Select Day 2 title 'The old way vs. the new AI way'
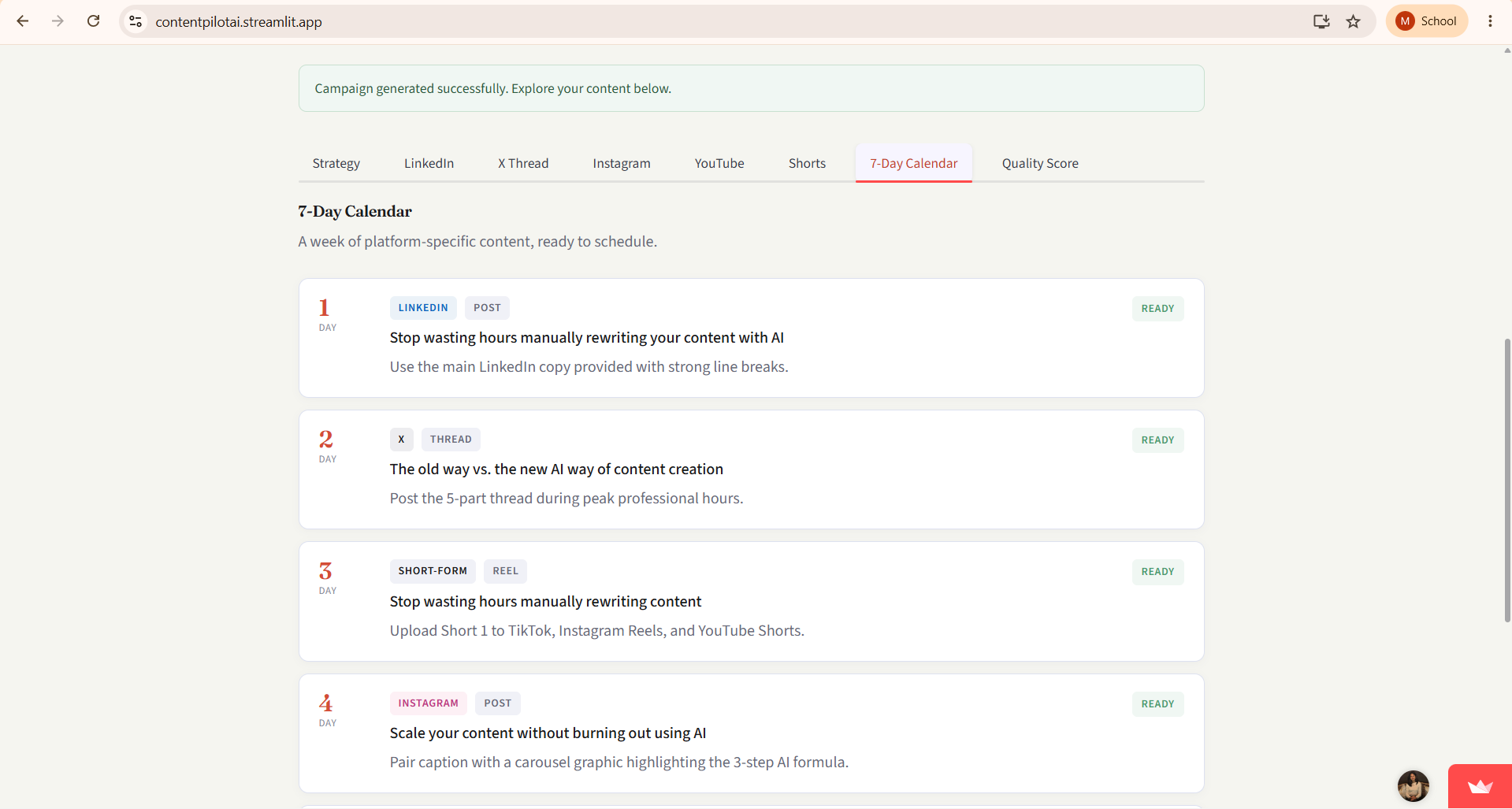Viewport: 1512px width, 809px height. 556,469
